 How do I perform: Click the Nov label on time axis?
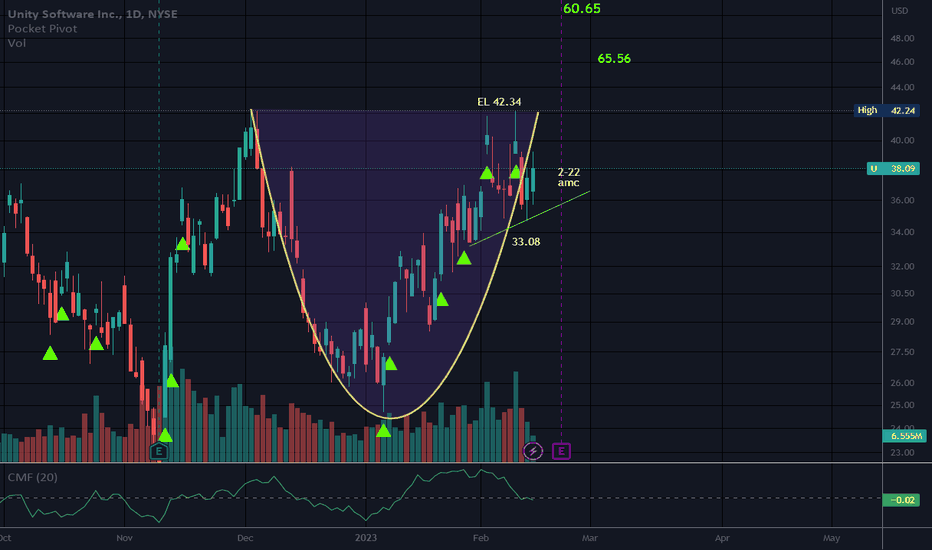(x=124, y=538)
